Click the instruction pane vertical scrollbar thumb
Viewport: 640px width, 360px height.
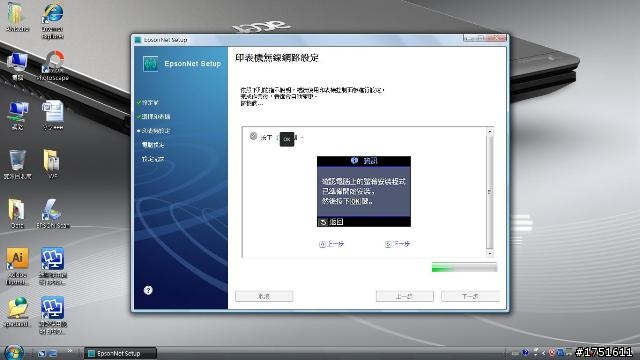[x=490, y=192]
